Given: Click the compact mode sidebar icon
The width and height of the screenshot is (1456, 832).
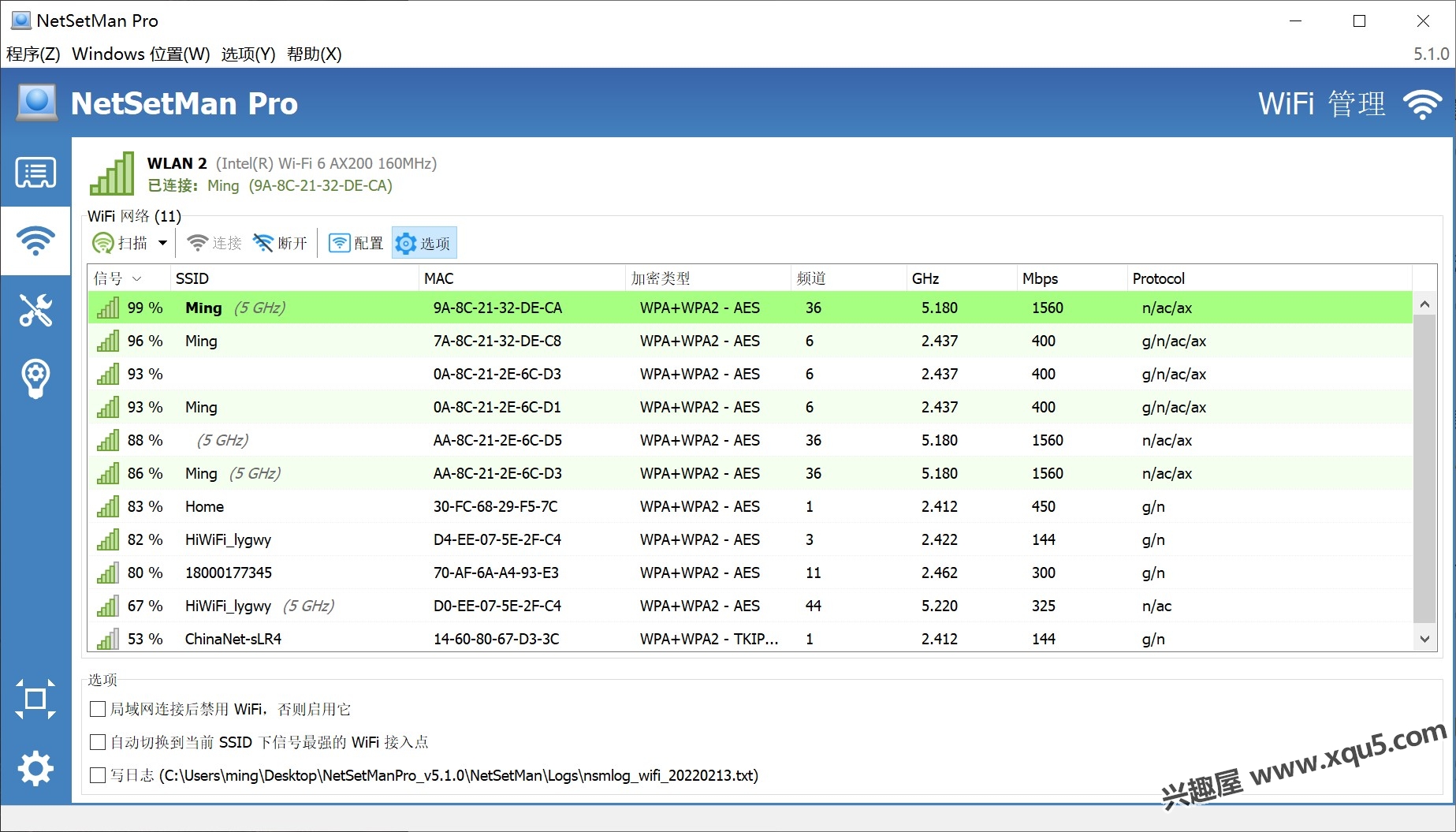Looking at the screenshot, I should click(35, 699).
